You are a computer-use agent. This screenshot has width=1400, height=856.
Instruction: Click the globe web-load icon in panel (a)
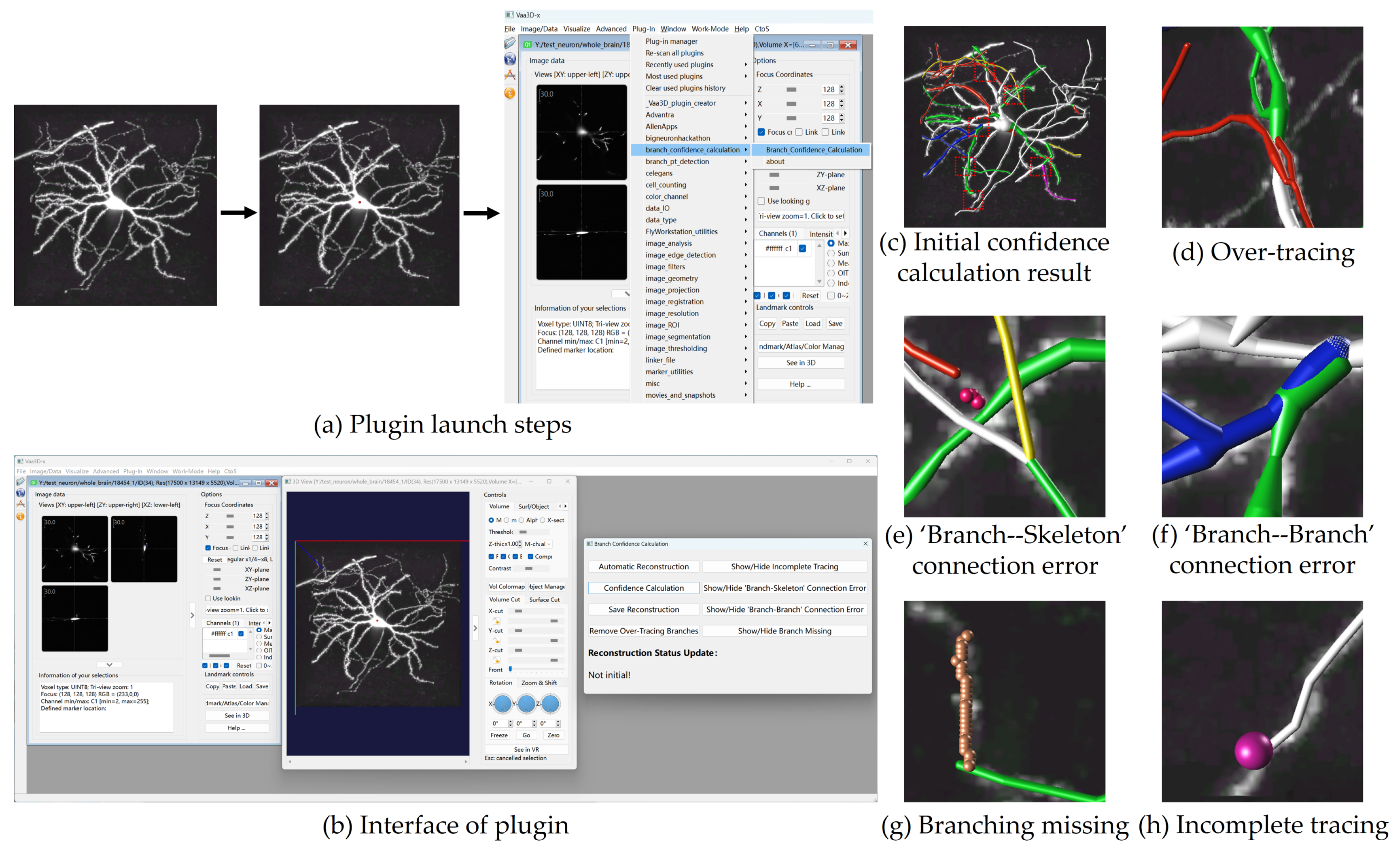(510, 59)
